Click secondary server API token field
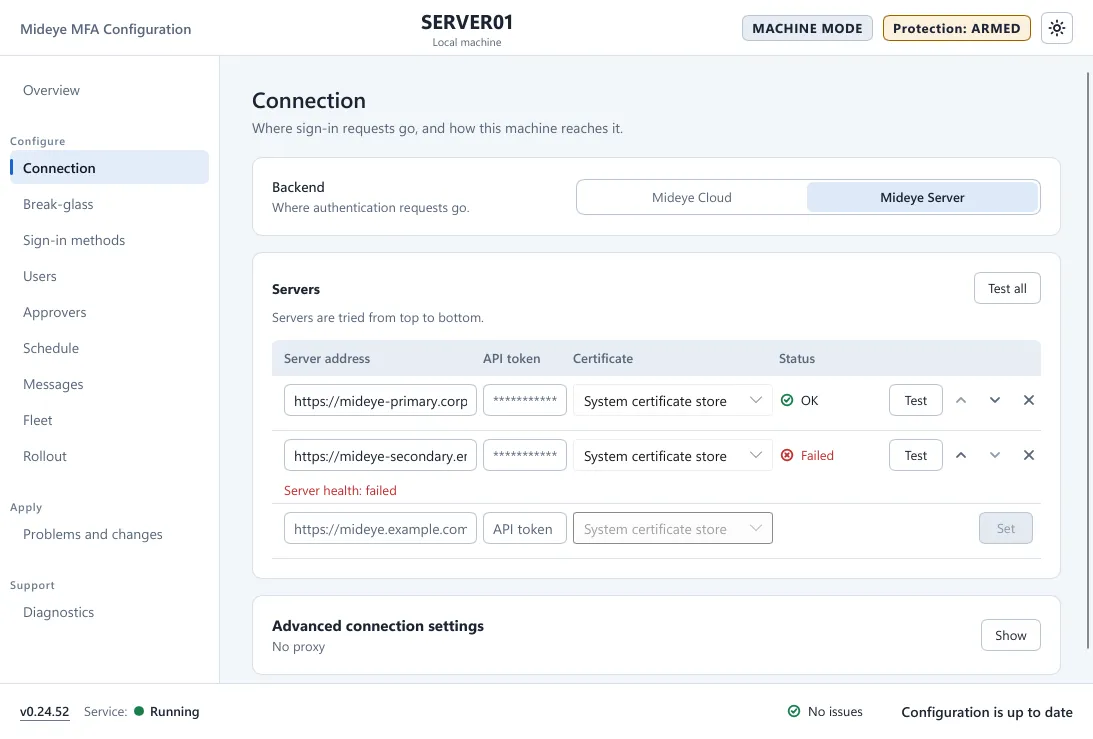This screenshot has width=1093, height=739. 524,456
